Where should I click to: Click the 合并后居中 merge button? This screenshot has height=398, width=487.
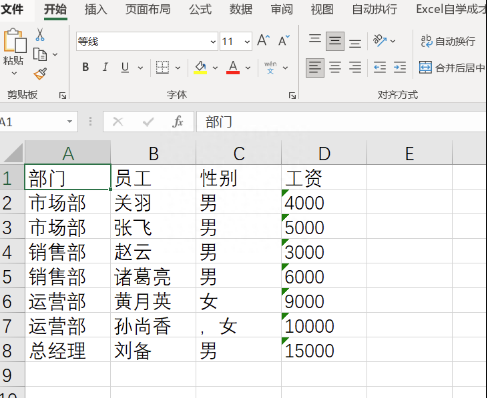(x=452, y=68)
